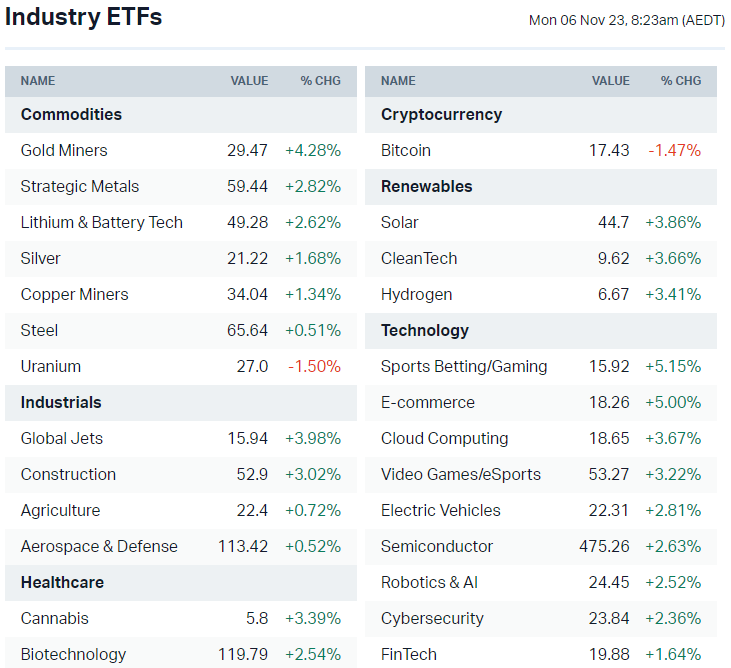731x668 pixels.
Task: Open the Solar ETF entry
Action: tap(400, 222)
